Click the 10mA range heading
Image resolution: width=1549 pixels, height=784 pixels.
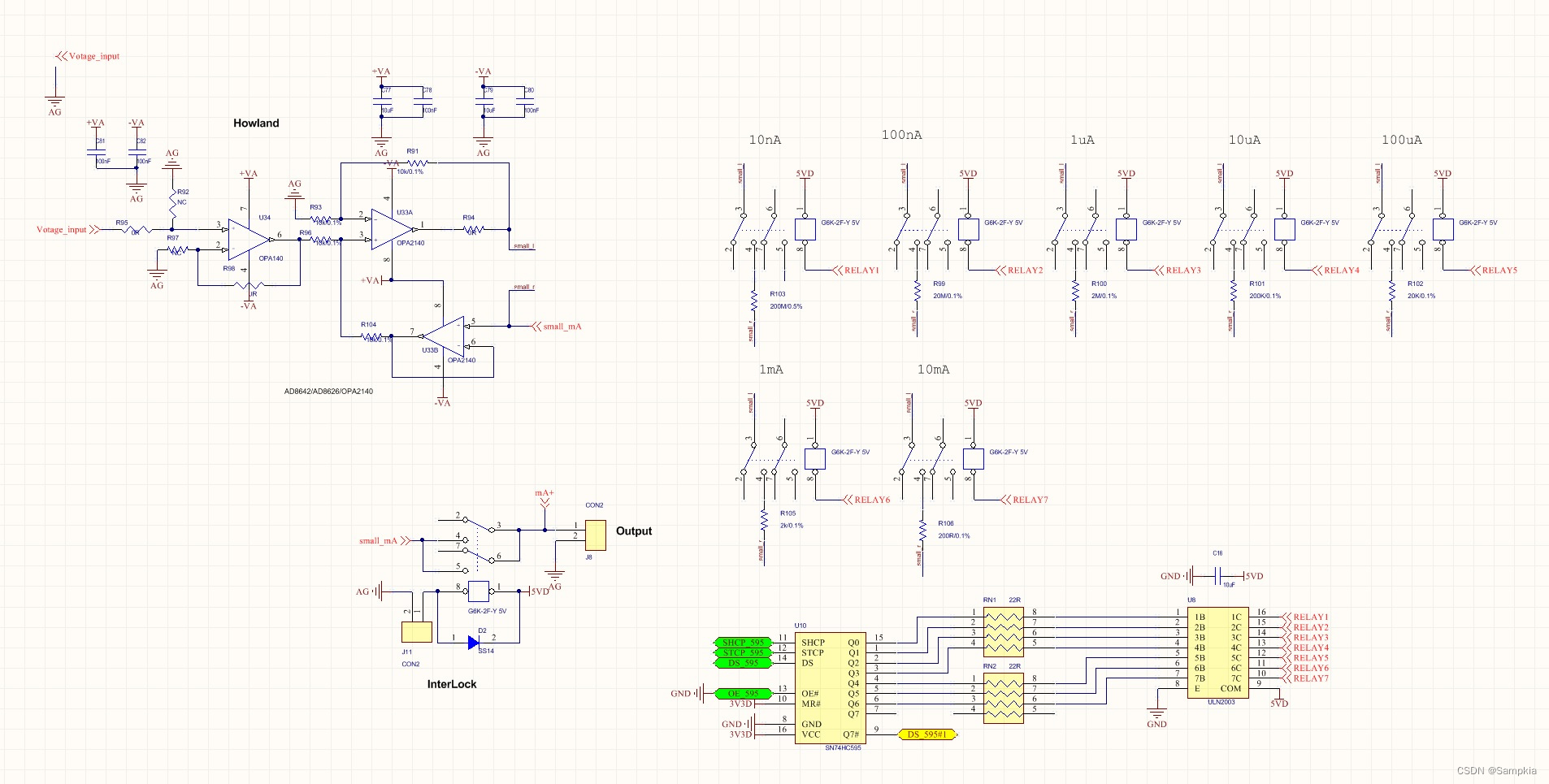(934, 370)
